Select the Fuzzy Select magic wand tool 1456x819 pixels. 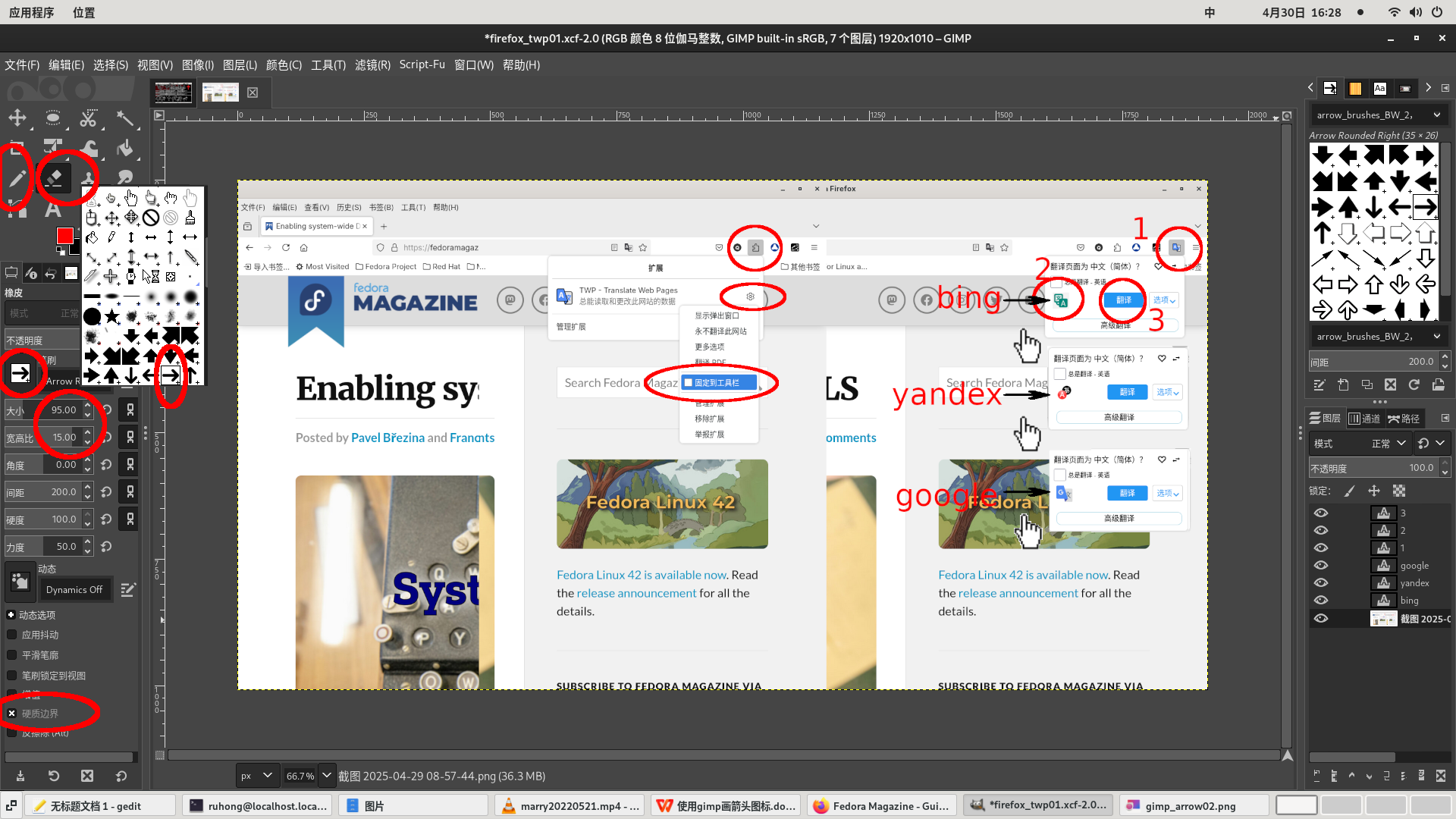point(125,118)
